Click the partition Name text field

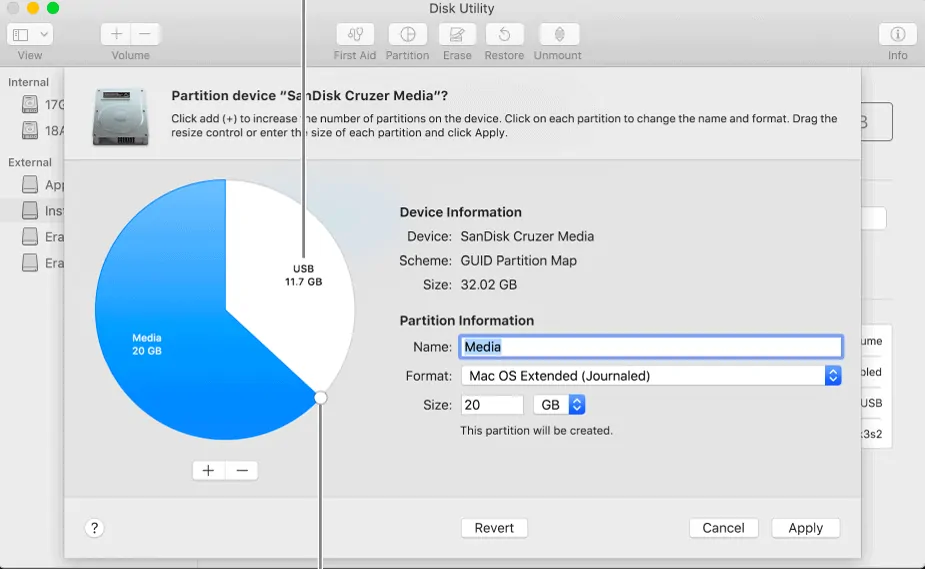(x=650, y=347)
